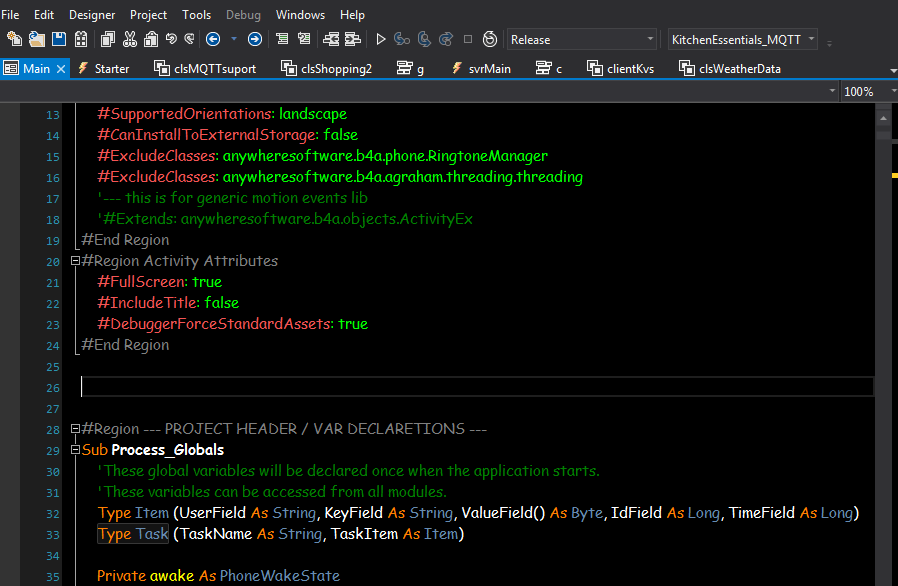Click line number 32 in the gutter
Image resolution: width=898 pixels, height=586 pixels.
tap(53, 514)
